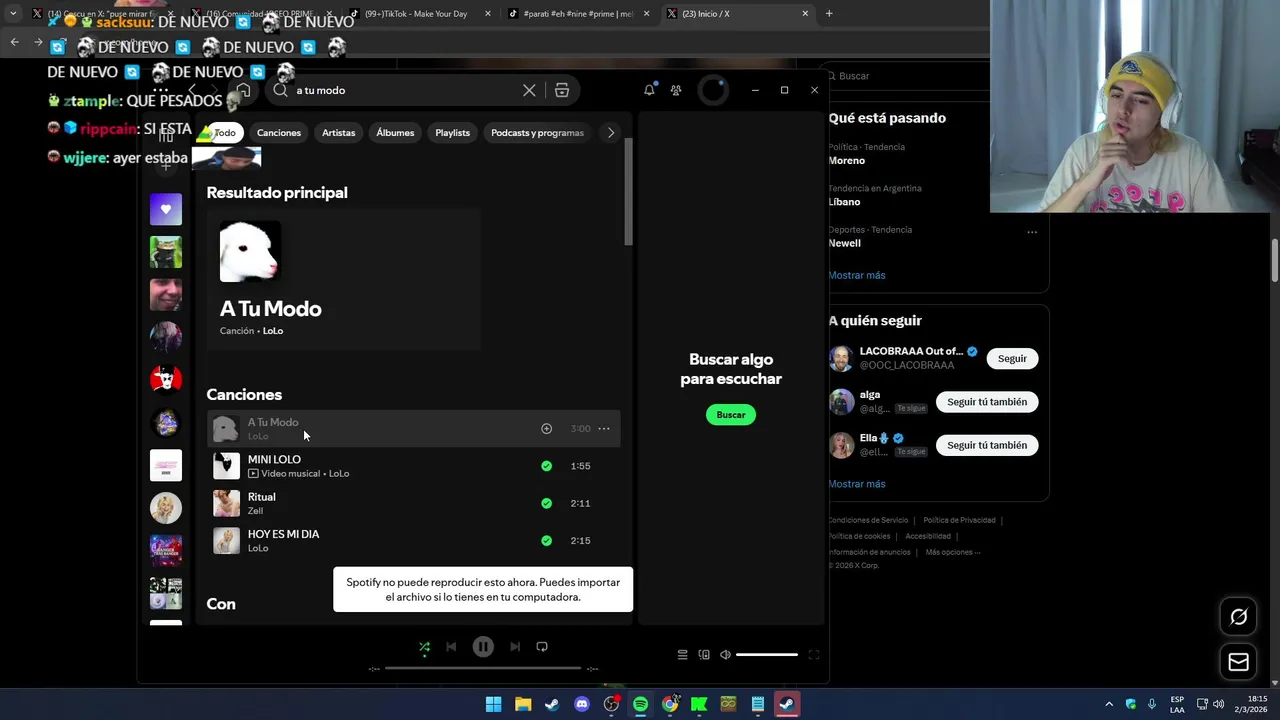Open X messages envelope icon
Image resolution: width=1280 pixels, height=720 pixels.
point(1238,662)
